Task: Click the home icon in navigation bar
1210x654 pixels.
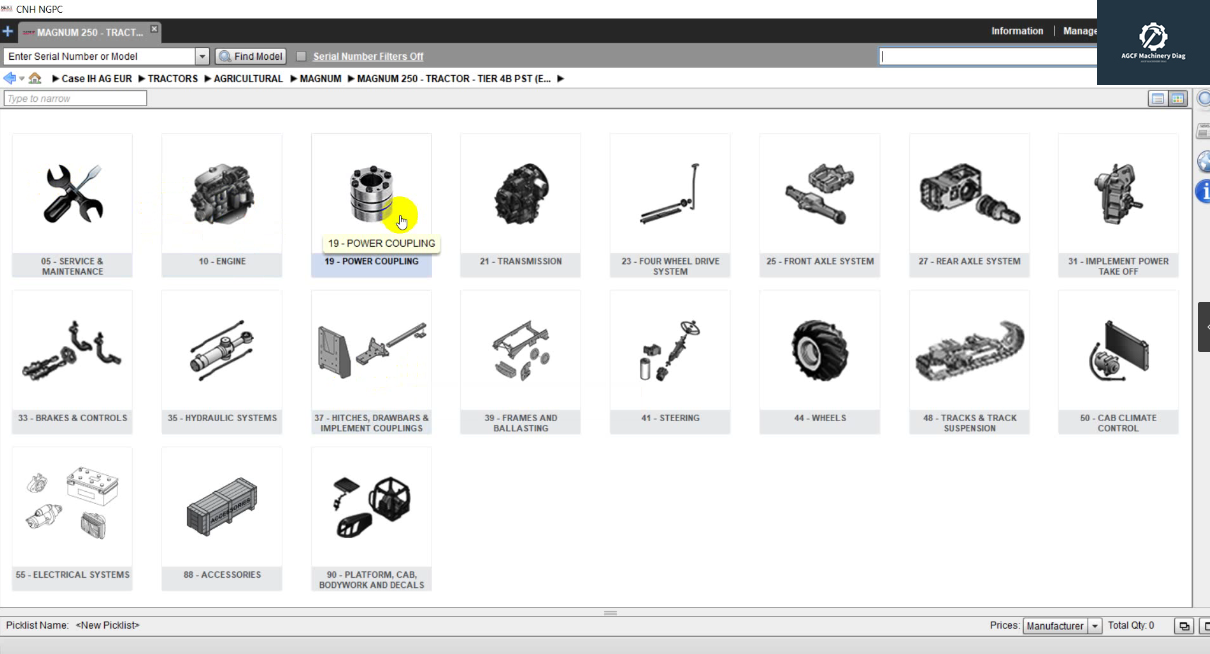Action: pos(36,78)
